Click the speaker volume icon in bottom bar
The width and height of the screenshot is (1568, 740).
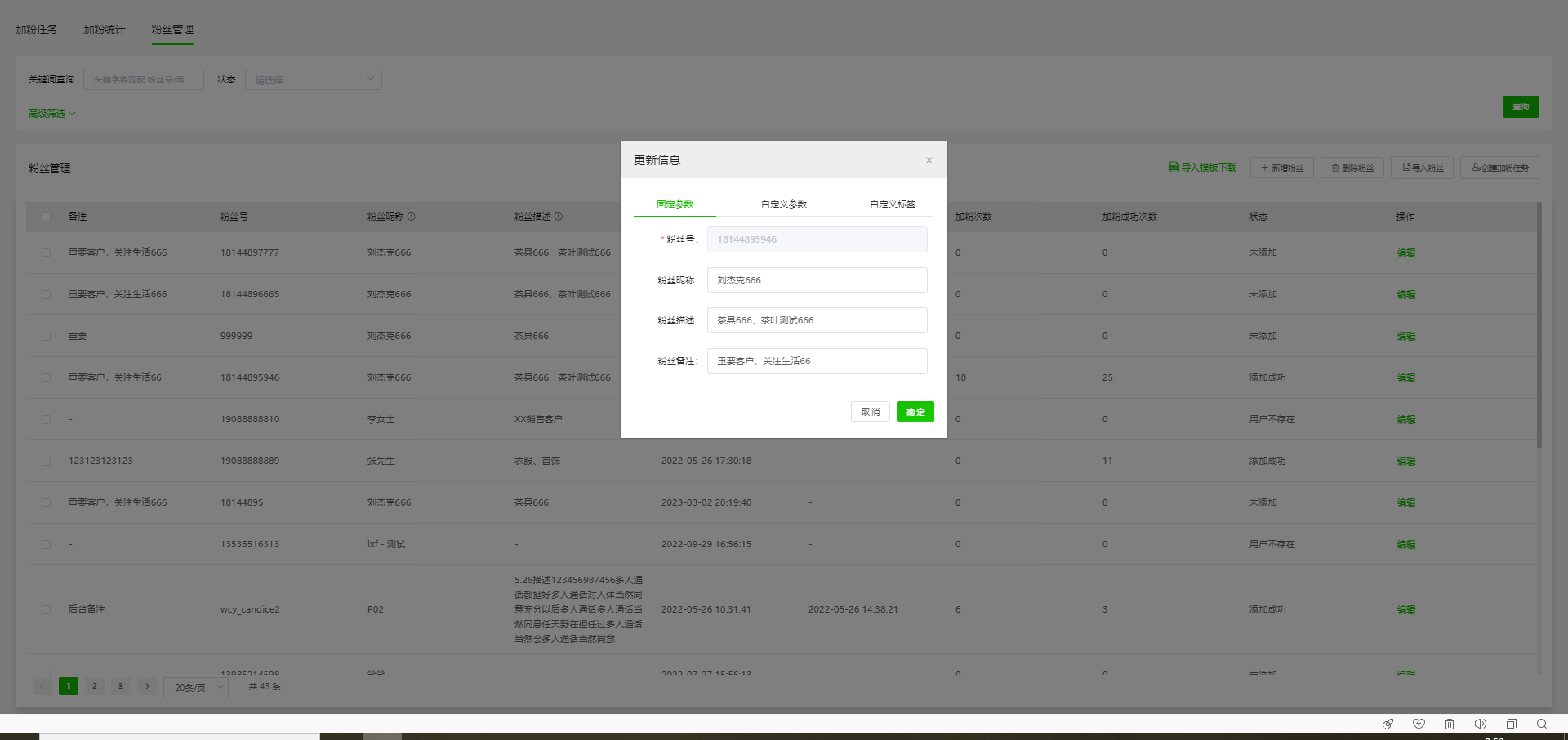[x=1480, y=724]
